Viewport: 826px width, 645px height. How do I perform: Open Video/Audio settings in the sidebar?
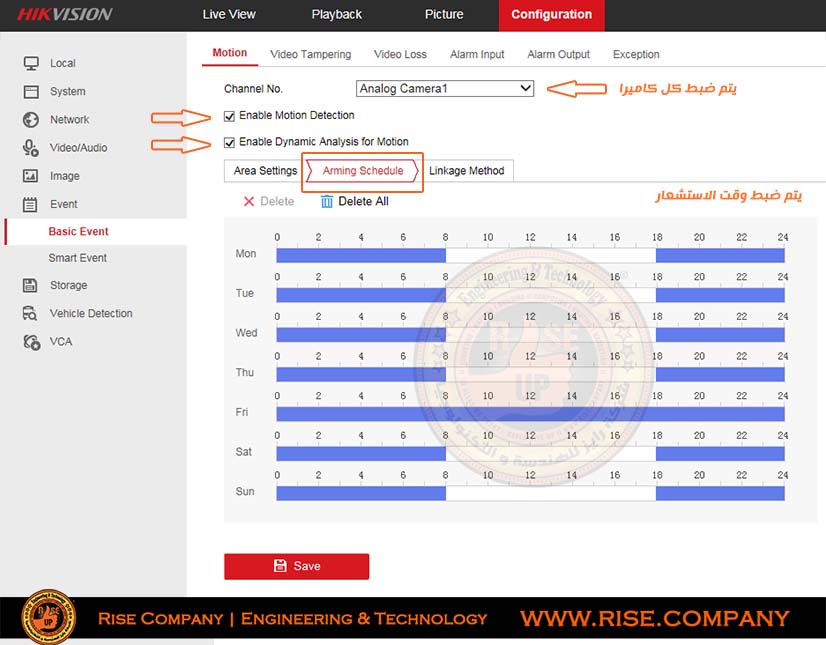point(78,148)
